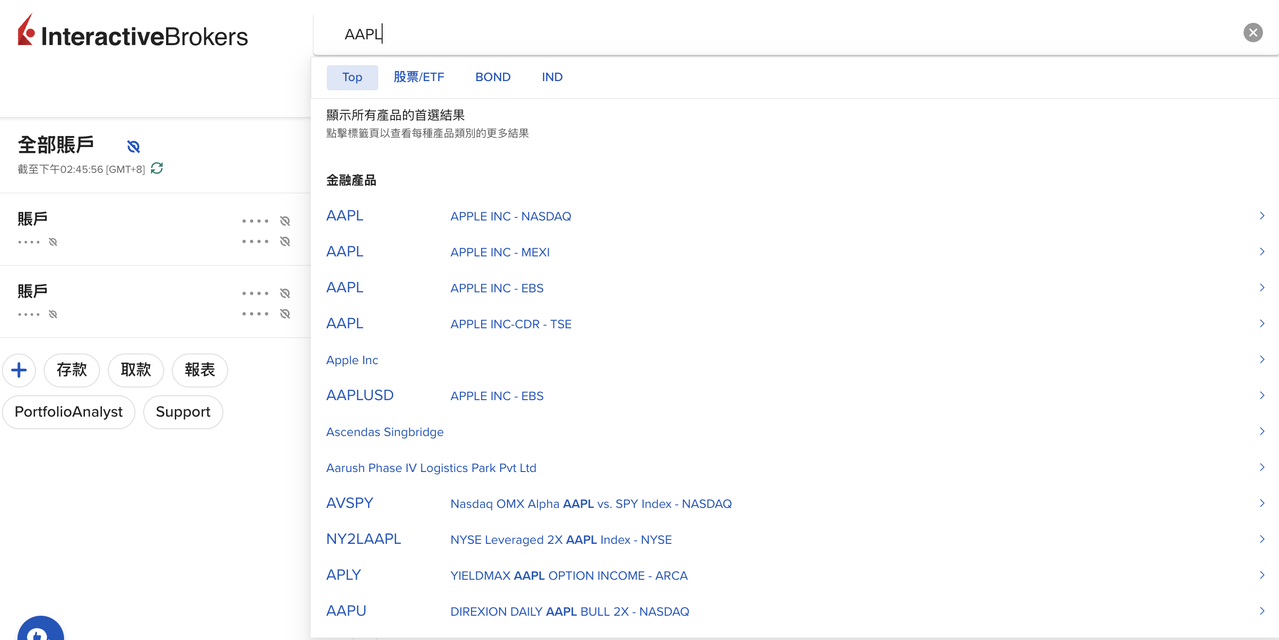Expand chevron on the AVSPY row

pos(1262,504)
